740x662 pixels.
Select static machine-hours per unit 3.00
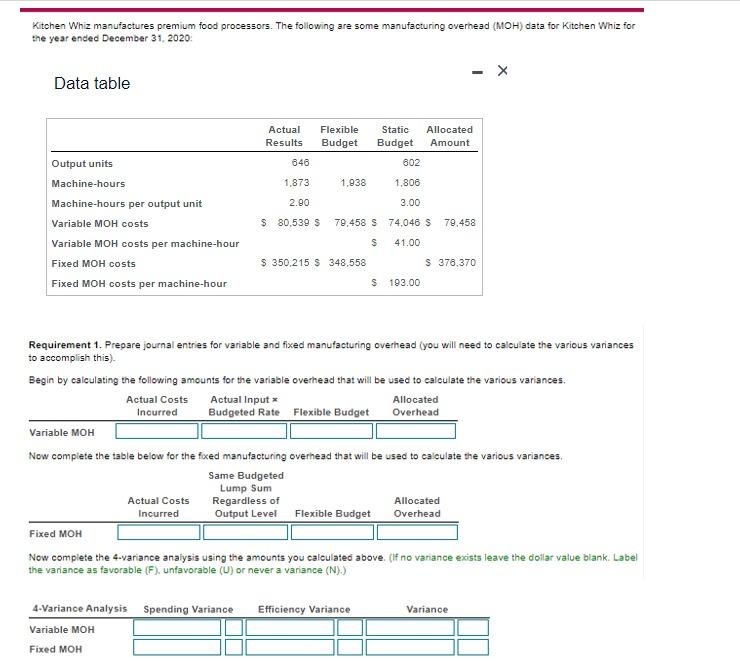[x=410, y=203]
